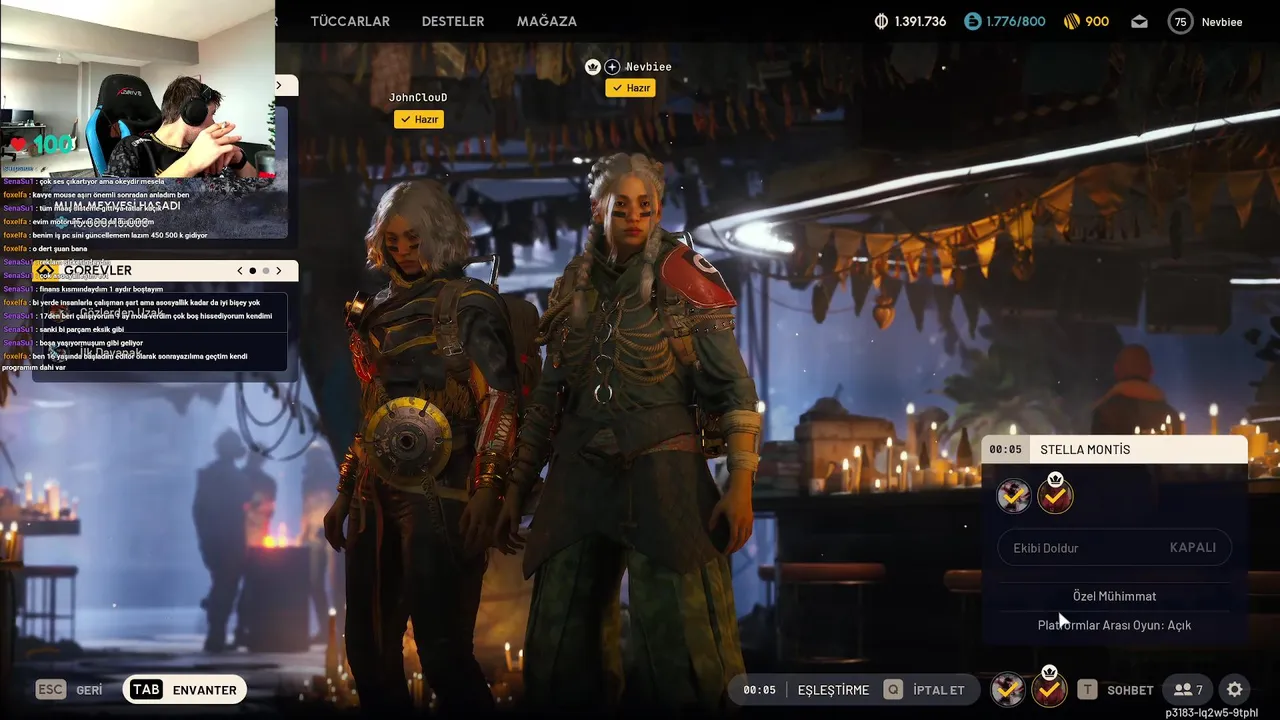Image resolution: width=1280 pixels, height=720 pixels.
Task: Click the first ready avatar in bottom bar
Action: tap(1008, 689)
